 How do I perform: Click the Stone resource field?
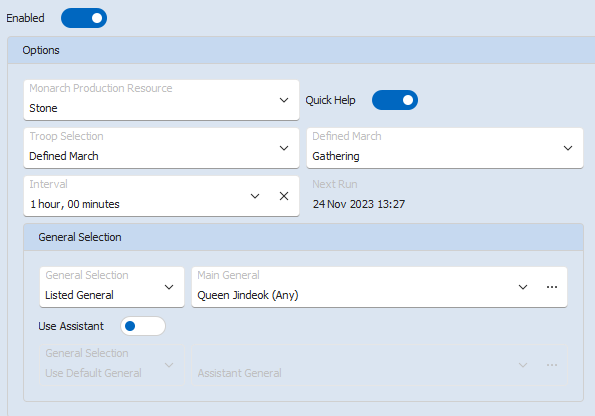click(x=161, y=100)
